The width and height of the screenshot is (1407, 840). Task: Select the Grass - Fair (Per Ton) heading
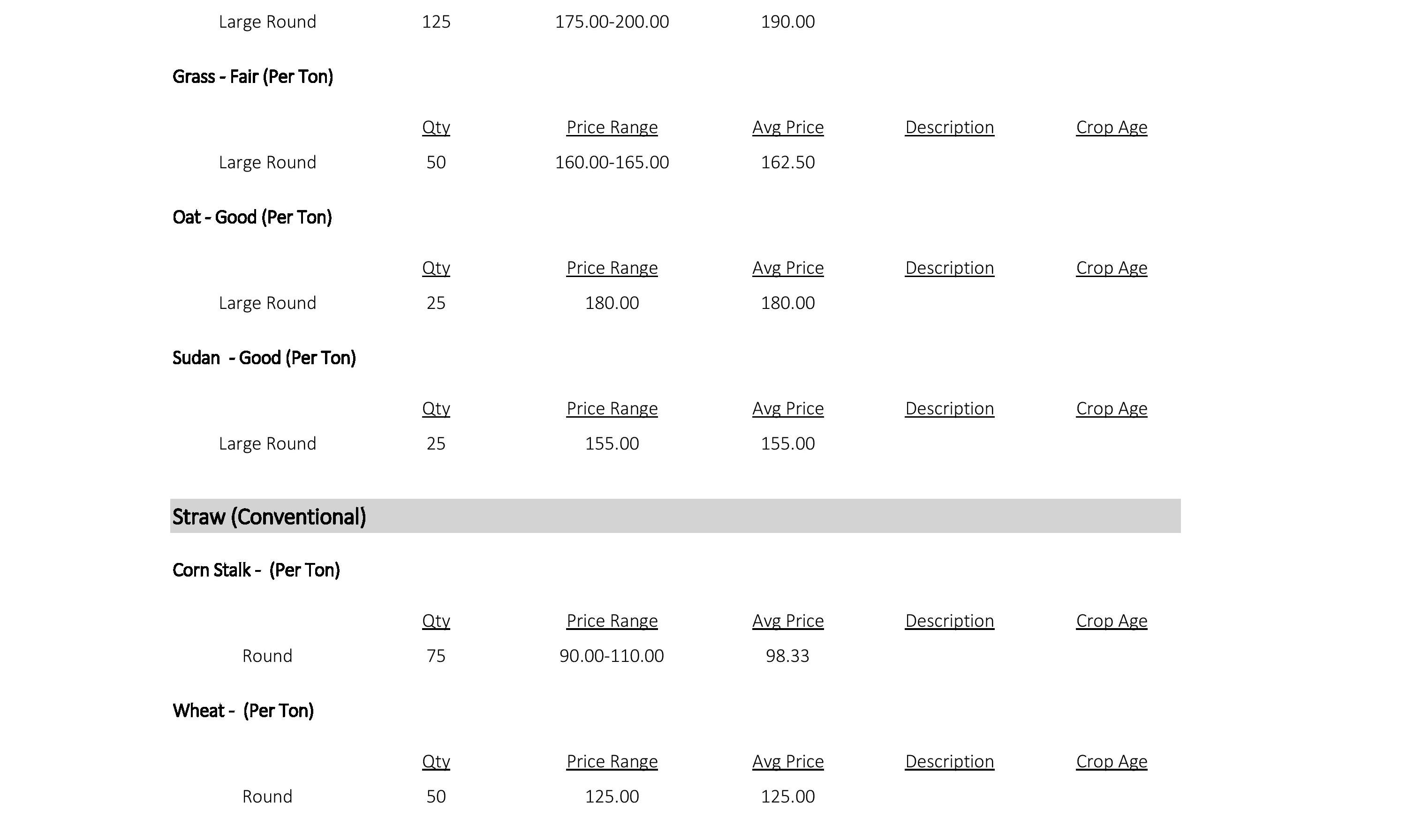tap(252, 76)
